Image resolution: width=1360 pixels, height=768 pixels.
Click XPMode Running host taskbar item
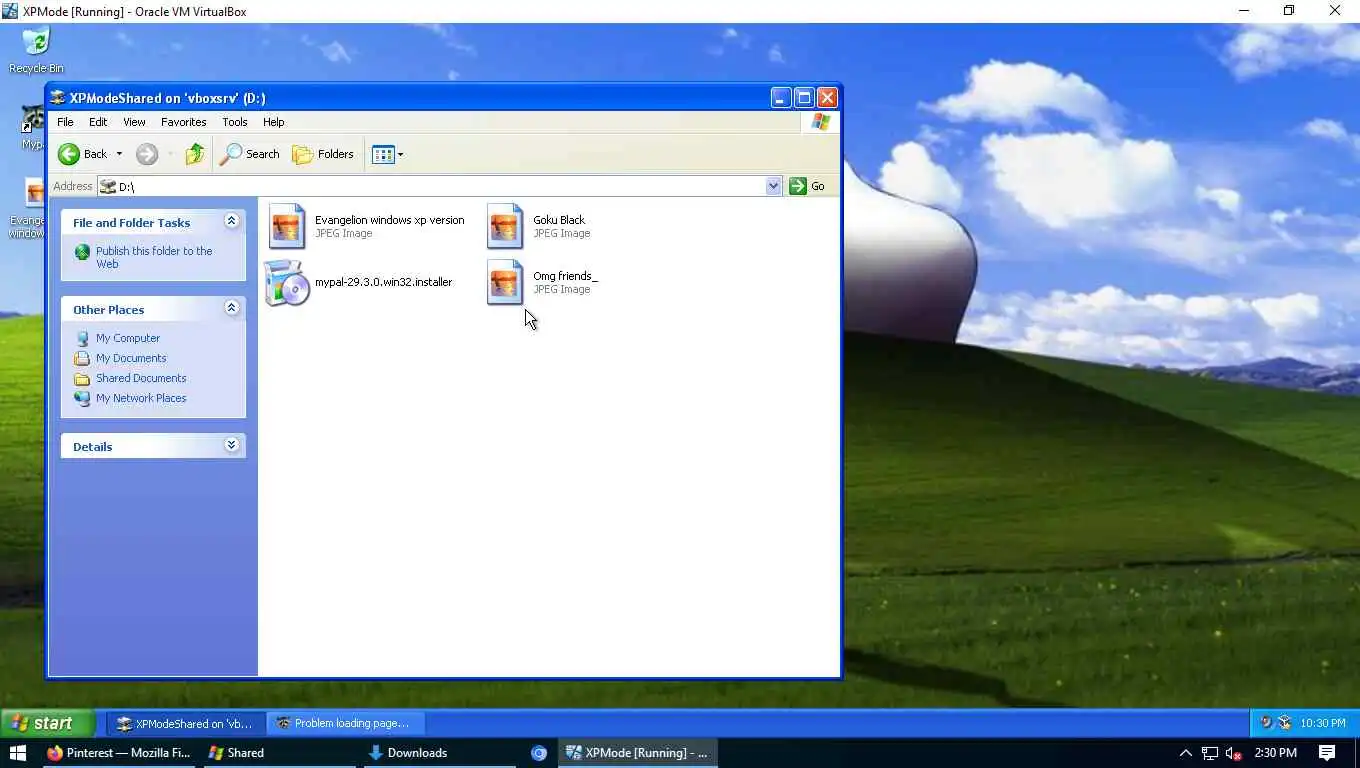(x=637, y=753)
